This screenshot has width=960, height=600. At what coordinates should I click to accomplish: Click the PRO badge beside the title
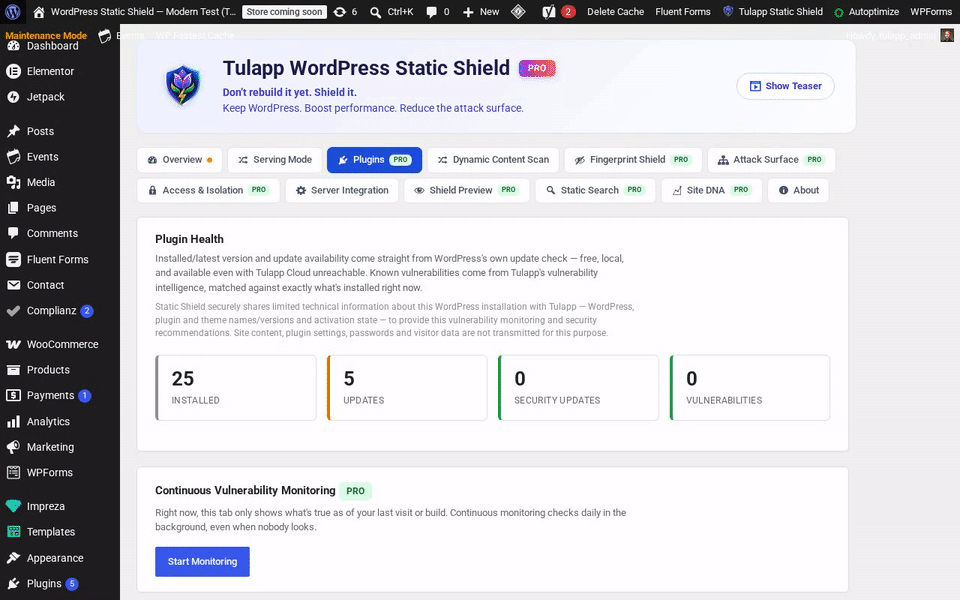537,68
